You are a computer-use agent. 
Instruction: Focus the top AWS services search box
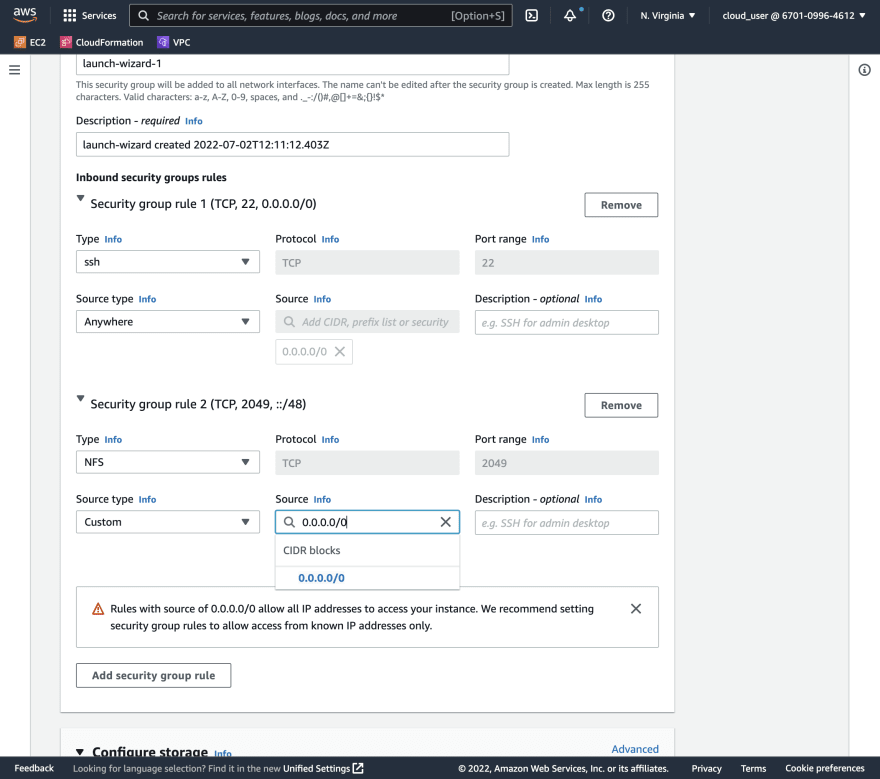(x=320, y=16)
